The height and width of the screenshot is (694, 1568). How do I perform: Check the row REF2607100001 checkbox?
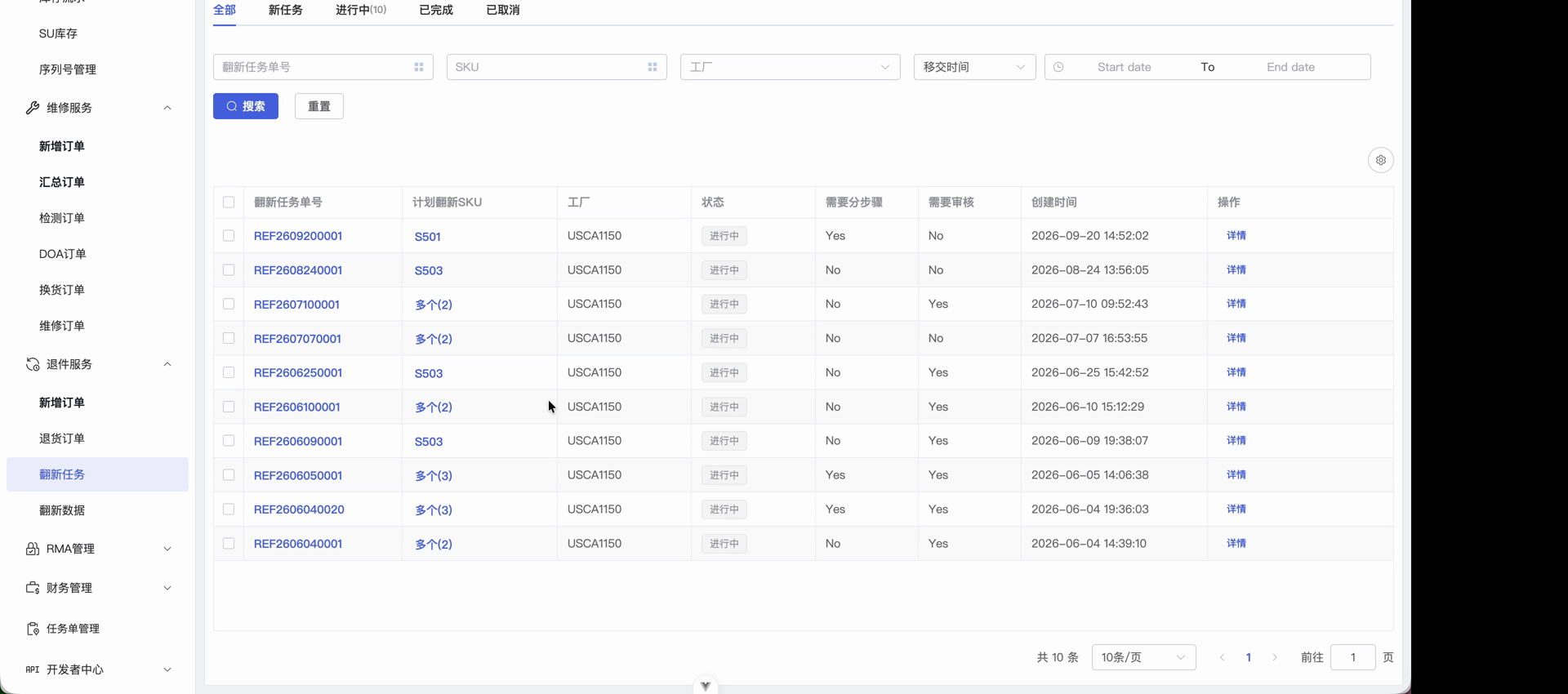229,304
